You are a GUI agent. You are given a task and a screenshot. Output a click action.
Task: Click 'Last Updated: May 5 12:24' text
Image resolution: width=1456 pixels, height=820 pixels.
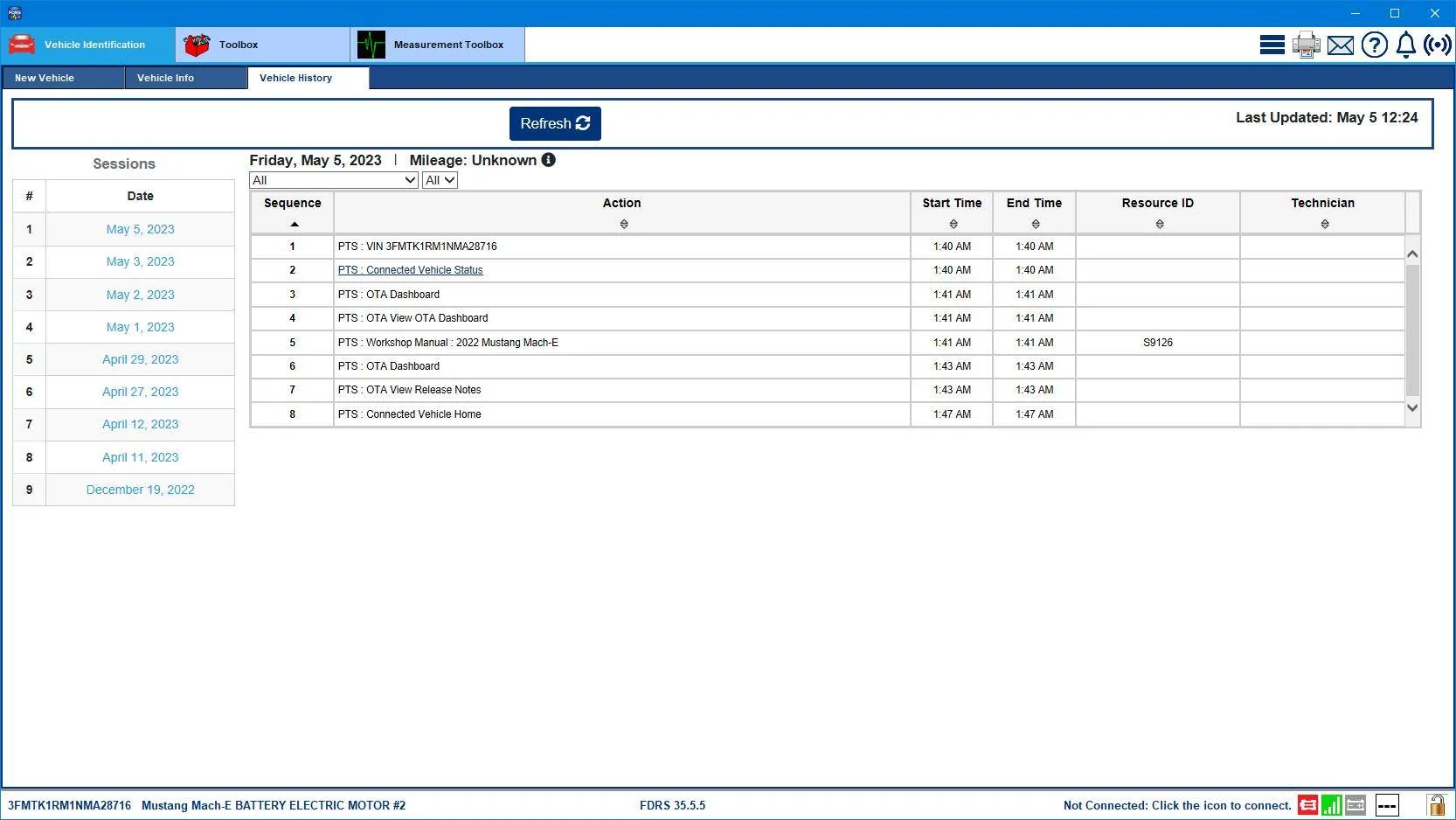1327,117
